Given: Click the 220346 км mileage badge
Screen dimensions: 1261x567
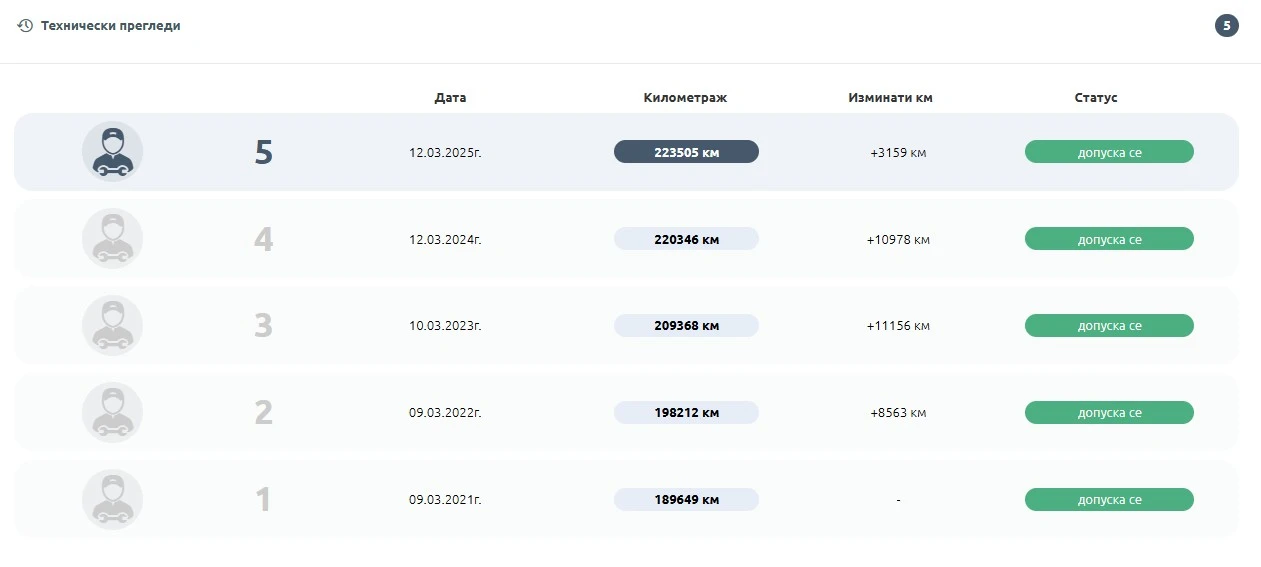Looking at the screenshot, I should [x=686, y=239].
